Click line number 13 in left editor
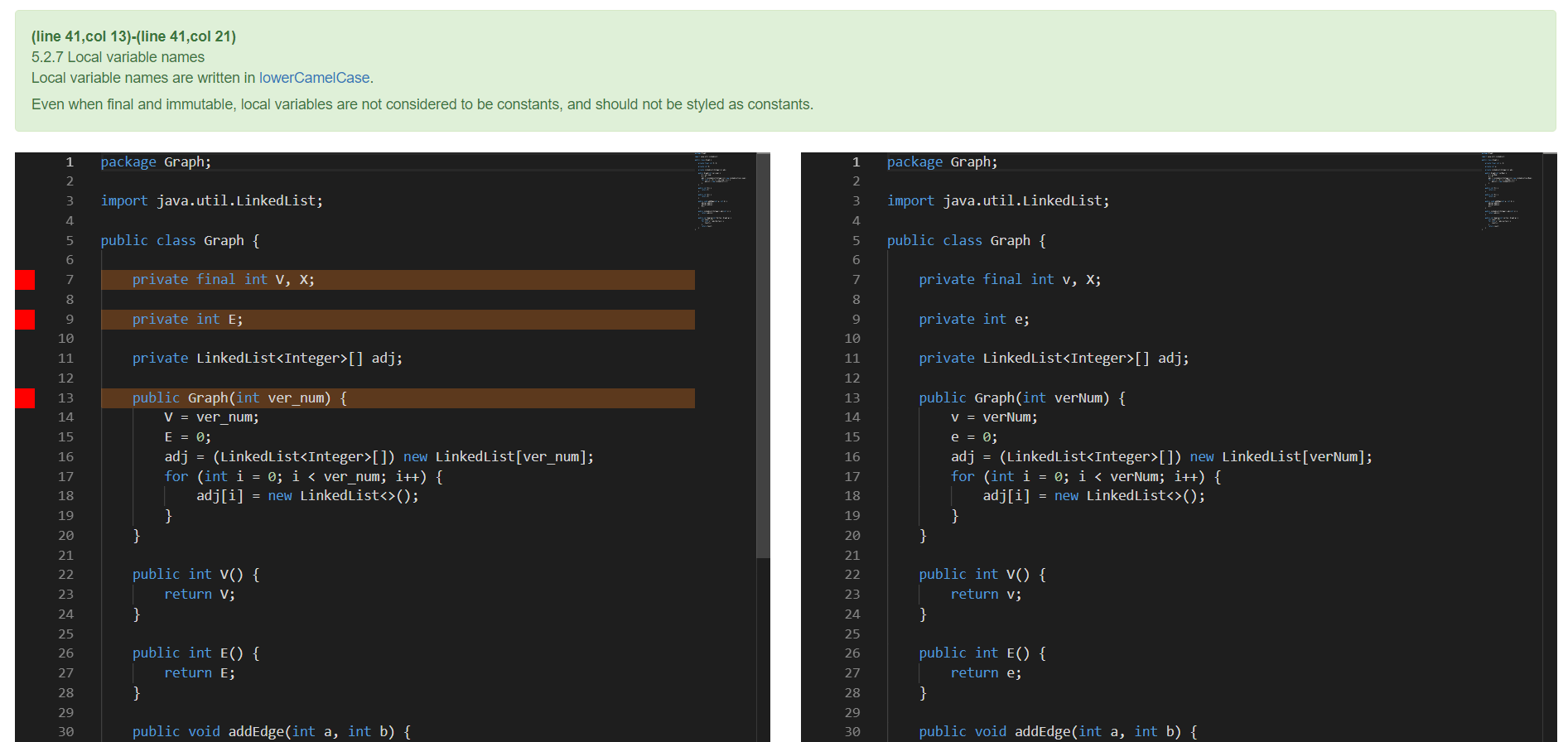 (x=66, y=398)
